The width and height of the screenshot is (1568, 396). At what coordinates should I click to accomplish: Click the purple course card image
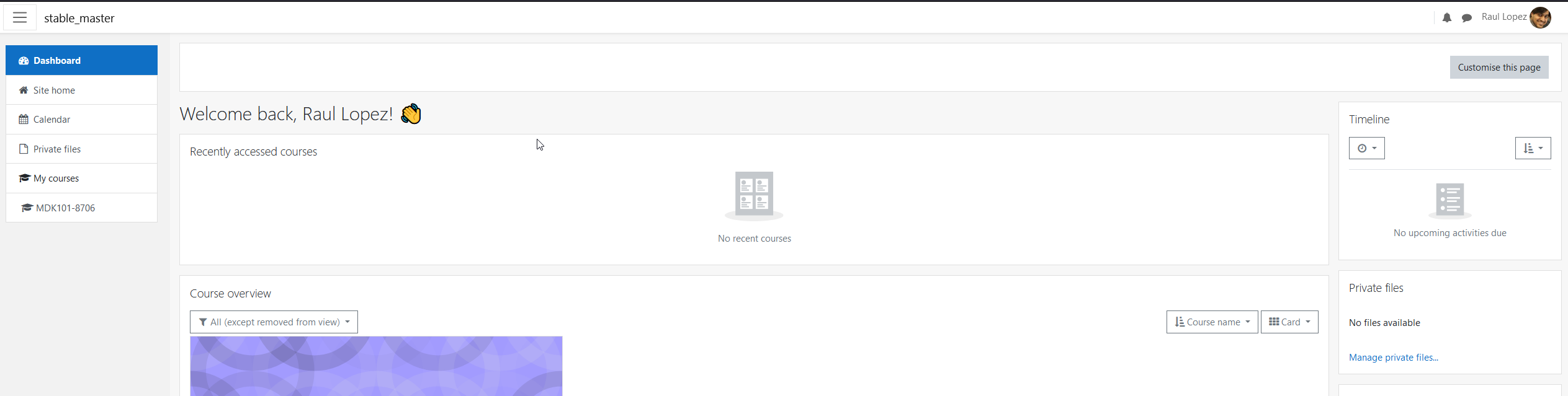click(376, 366)
